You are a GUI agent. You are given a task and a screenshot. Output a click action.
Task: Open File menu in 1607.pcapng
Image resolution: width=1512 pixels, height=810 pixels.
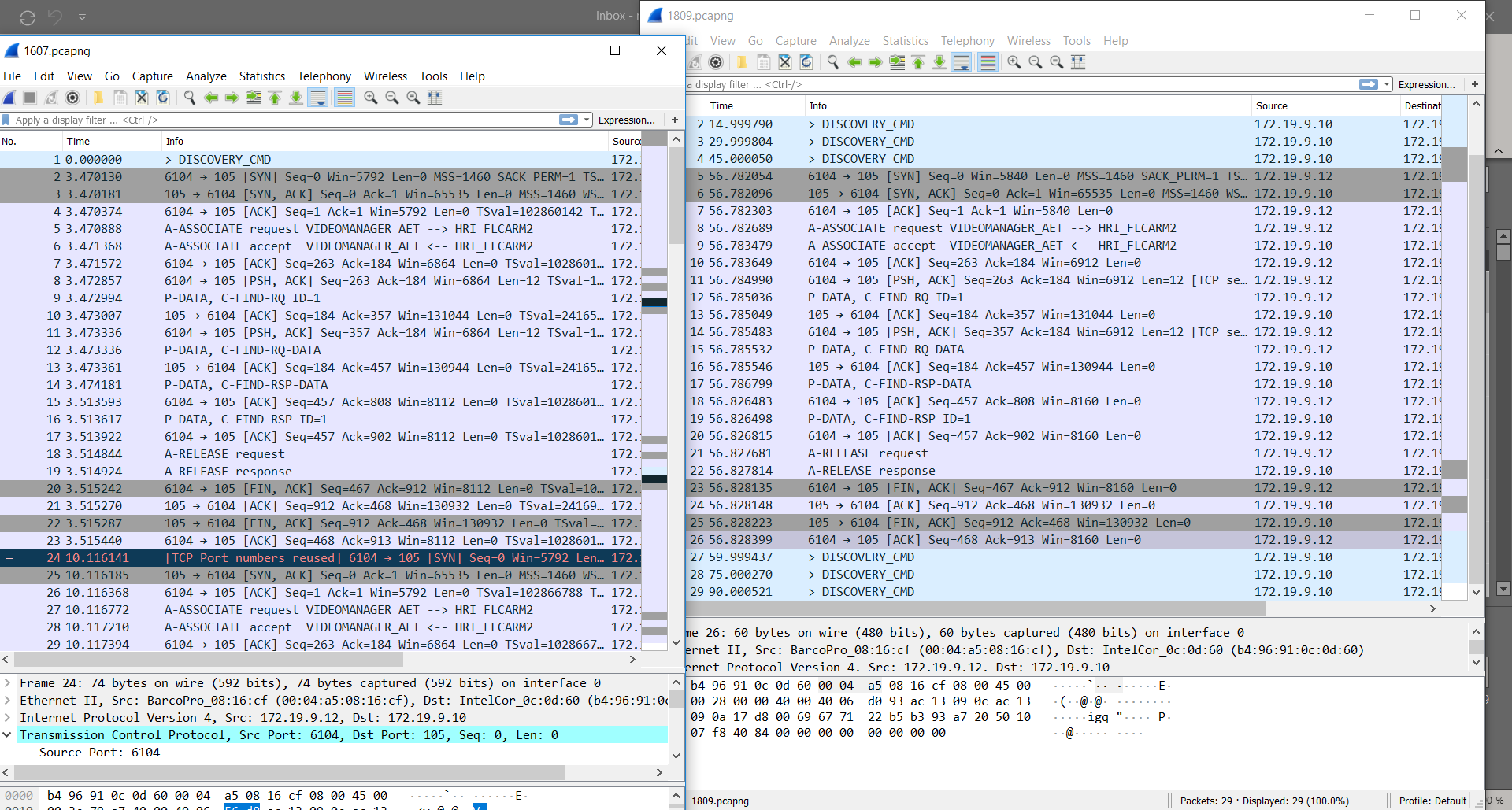(x=12, y=76)
